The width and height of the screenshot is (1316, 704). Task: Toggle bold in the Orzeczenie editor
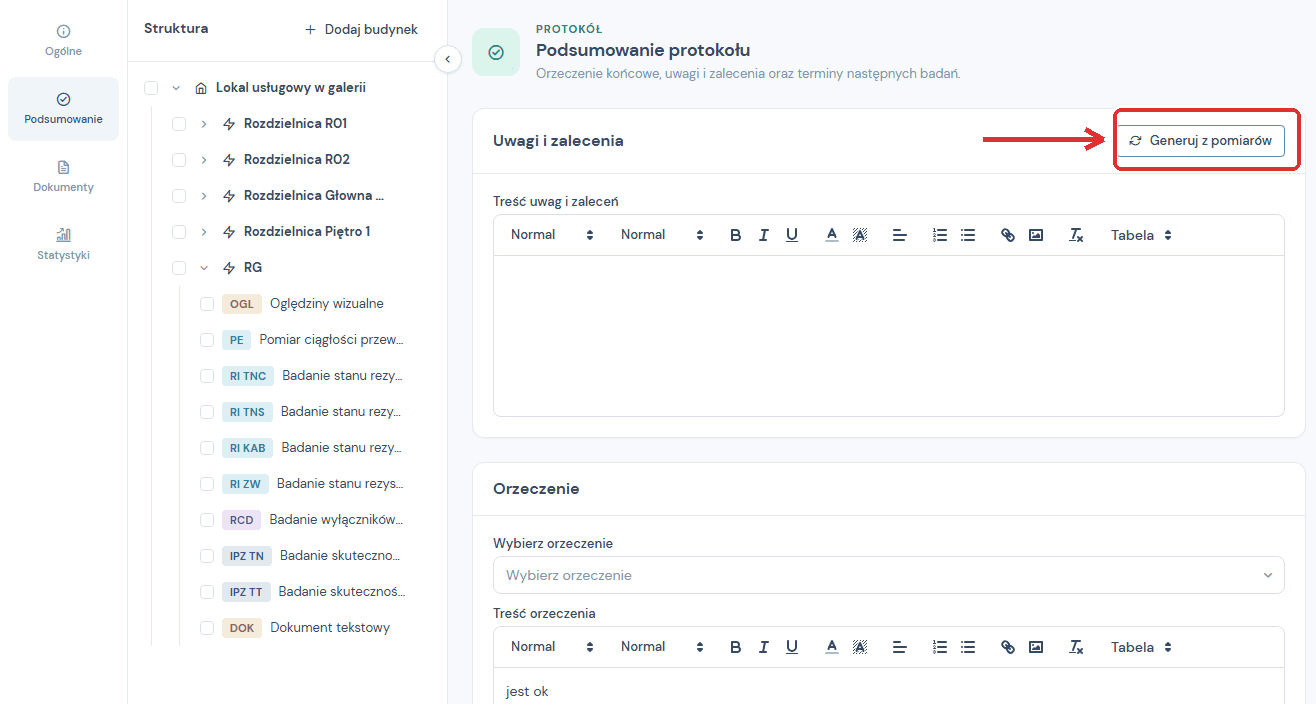click(x=736, y=647)
